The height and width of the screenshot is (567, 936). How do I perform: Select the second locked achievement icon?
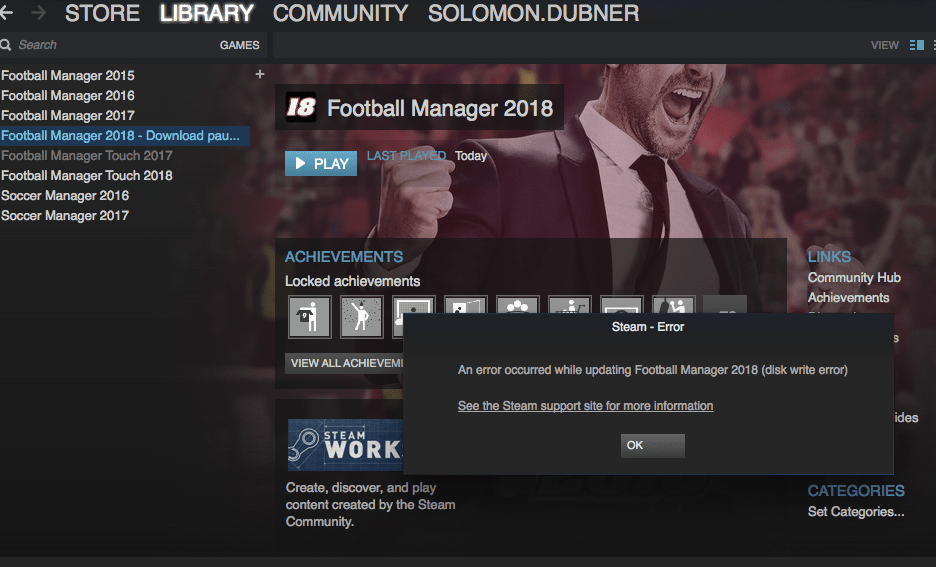[361, 316]
